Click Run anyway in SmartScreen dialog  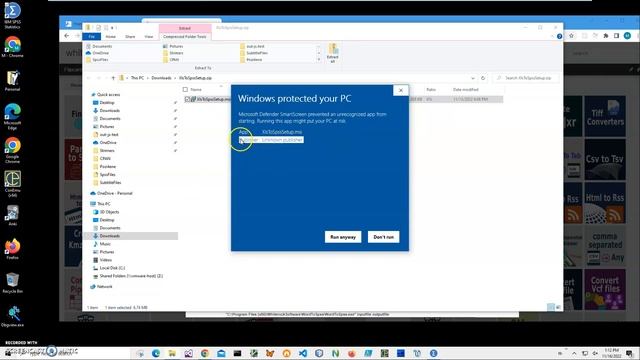343,237
